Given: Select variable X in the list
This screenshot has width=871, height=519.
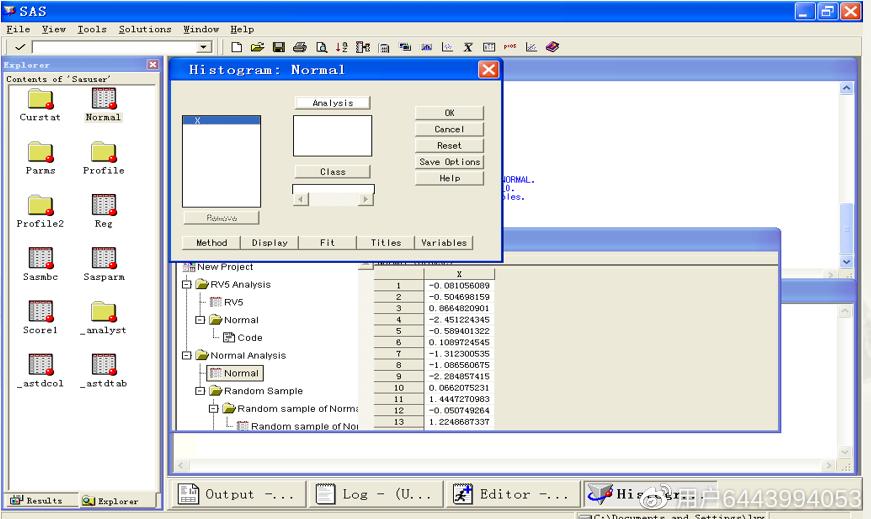Looking at the screenshot, I should tap(221, 121).
